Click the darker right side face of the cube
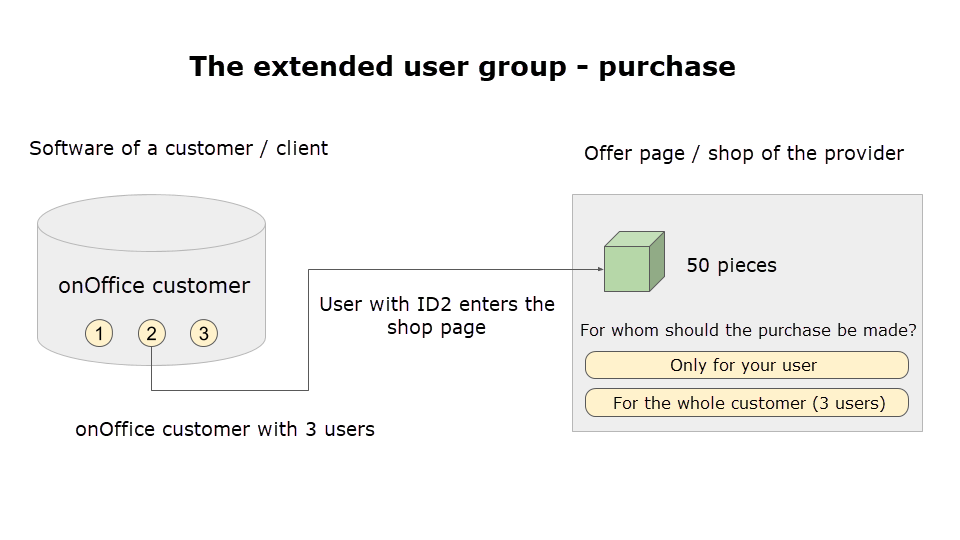 [657, 262]
